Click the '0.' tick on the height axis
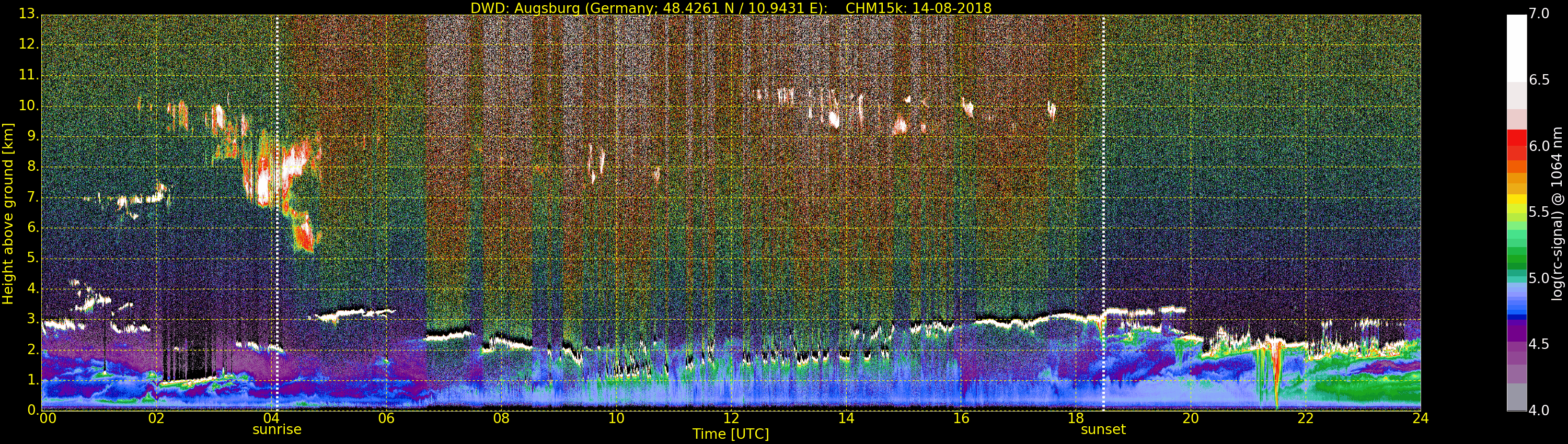This screenshot has width=1568, height=444. [32, 410]
